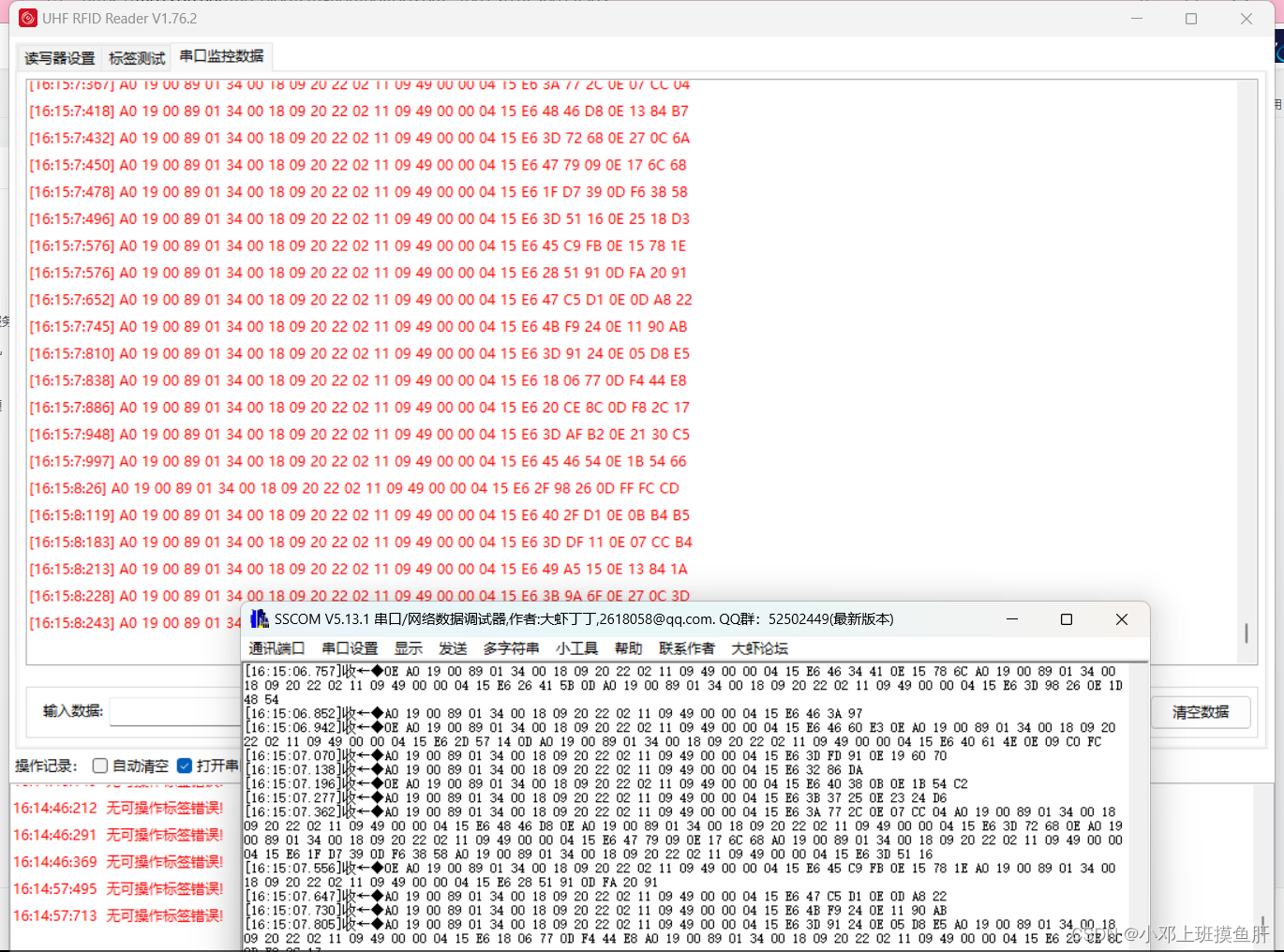The image size is (1284, 952).
Task: Click the log line stamped [16:15:7:432]
Action: tap(359, 138)
